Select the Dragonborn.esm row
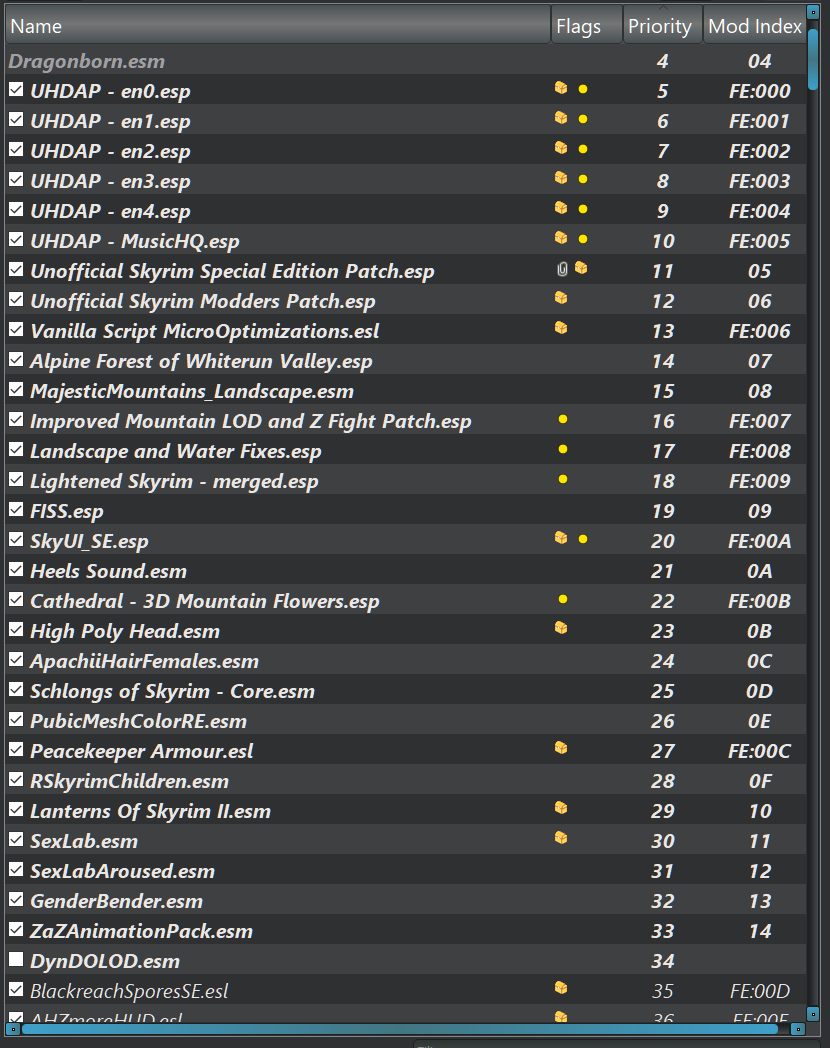 coord(406,61)
